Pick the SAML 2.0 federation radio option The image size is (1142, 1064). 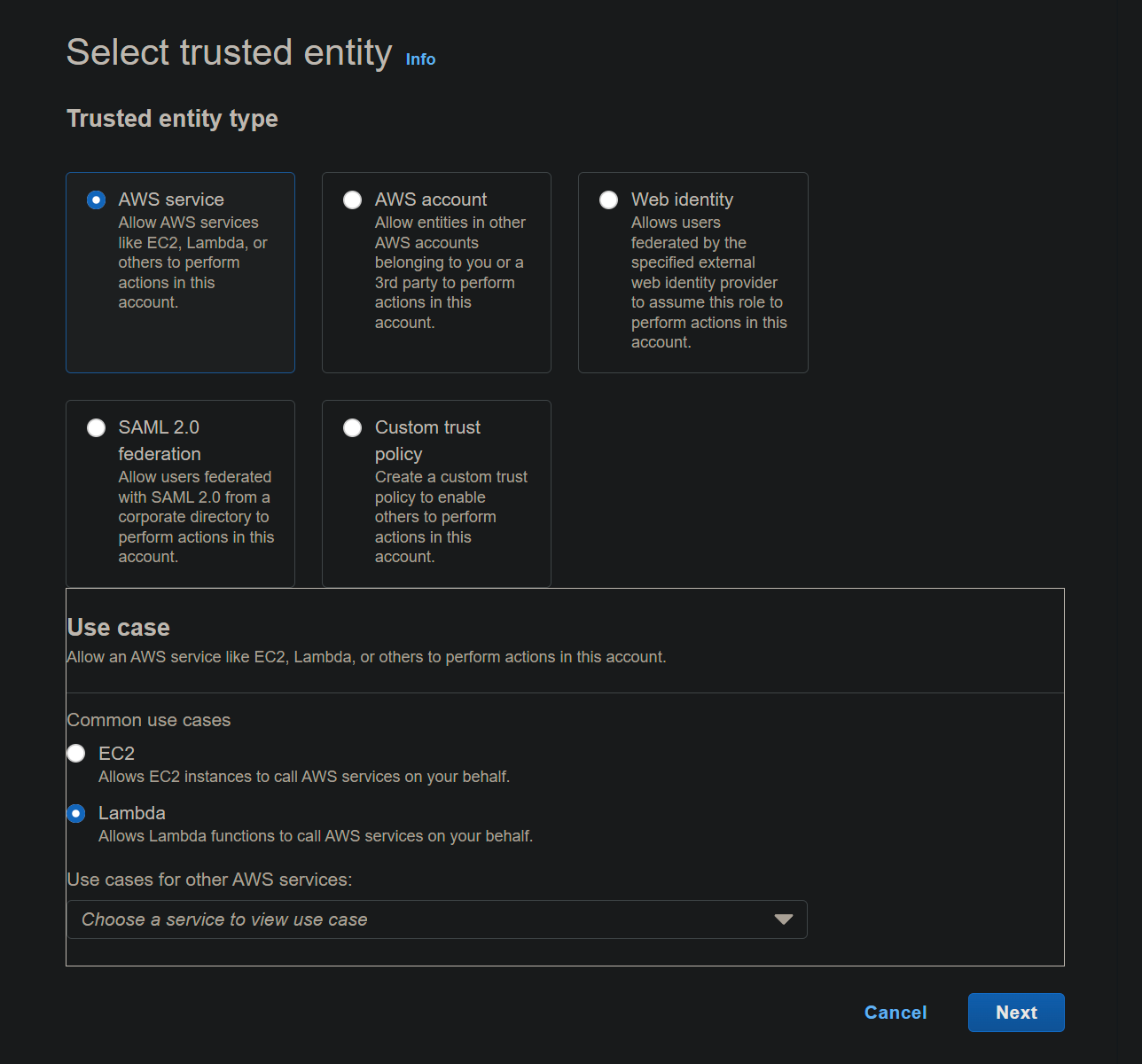tap(96, 428)
